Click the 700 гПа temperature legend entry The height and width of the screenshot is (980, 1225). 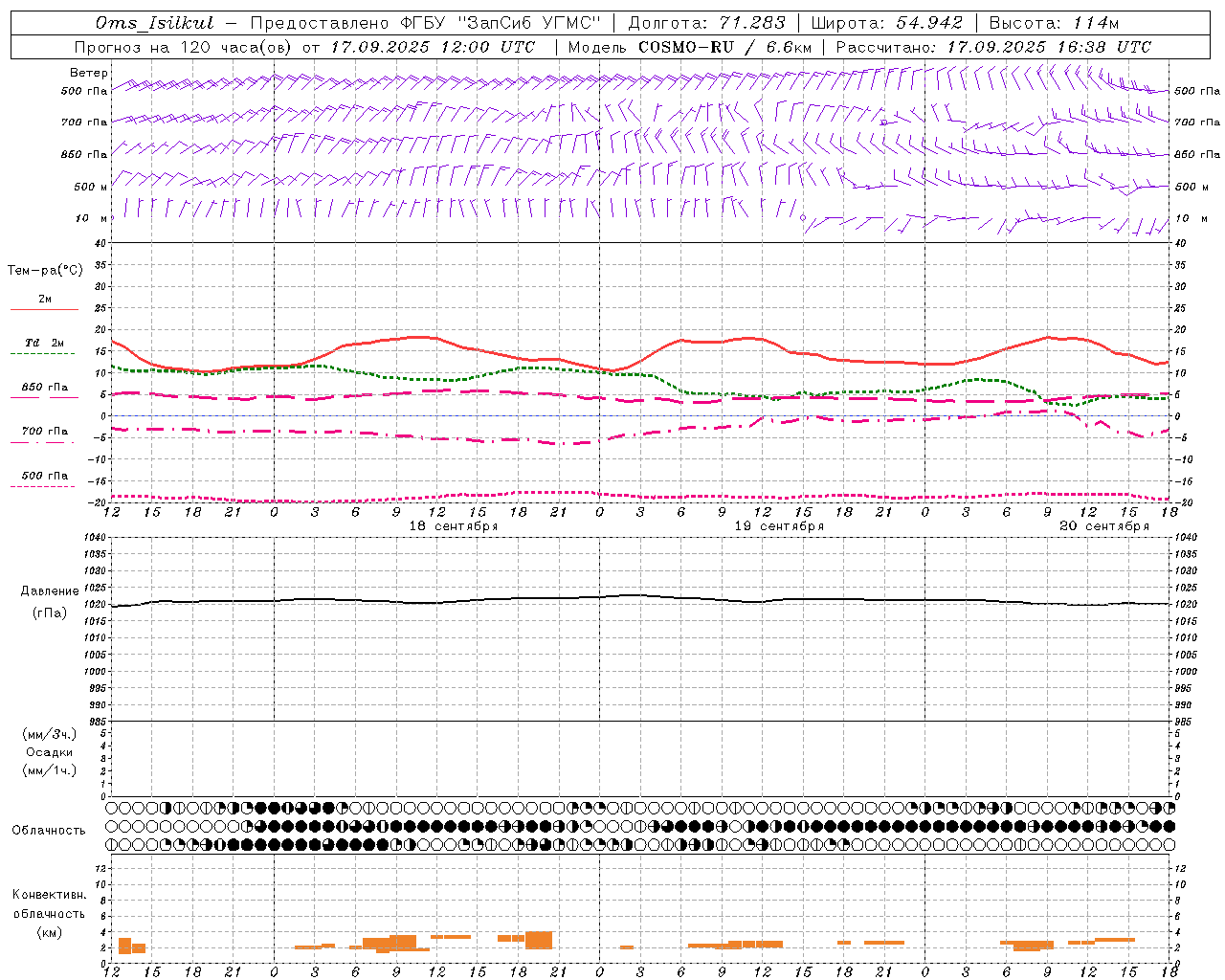click(44, 436)
